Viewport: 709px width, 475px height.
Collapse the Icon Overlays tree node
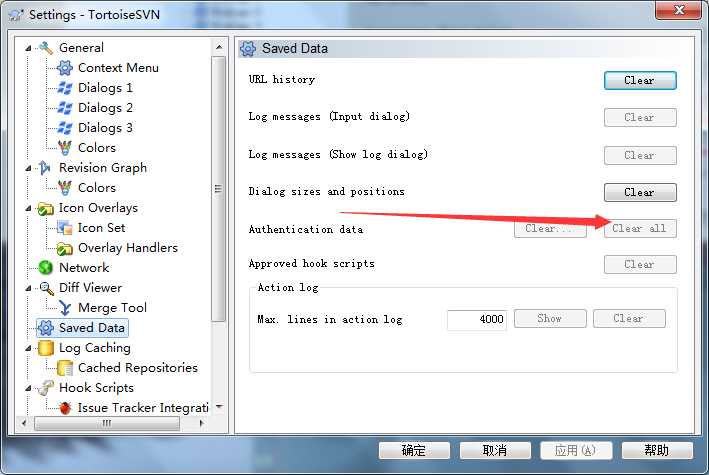tap(28, 208)
